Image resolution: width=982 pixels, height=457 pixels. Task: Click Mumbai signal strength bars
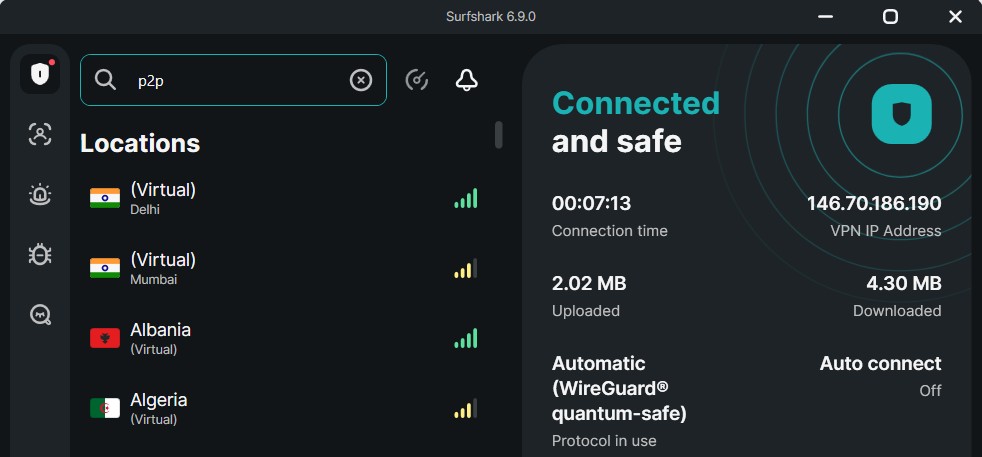[466, 269]
